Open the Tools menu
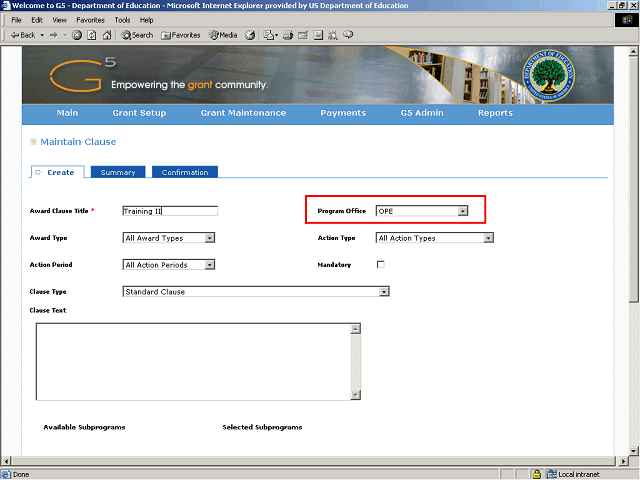Viewport: 640px width, 480px height. [122, 20]
